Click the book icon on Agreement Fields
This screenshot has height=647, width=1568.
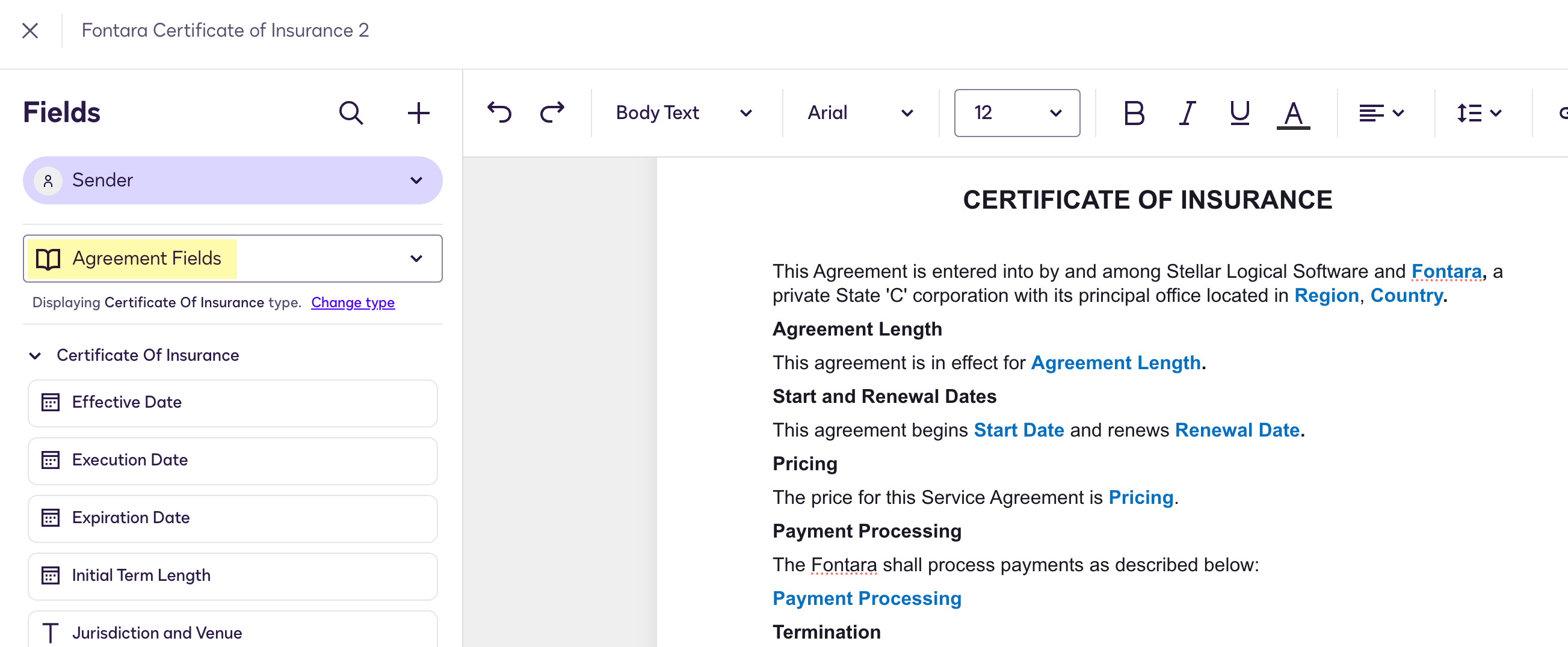48,258
